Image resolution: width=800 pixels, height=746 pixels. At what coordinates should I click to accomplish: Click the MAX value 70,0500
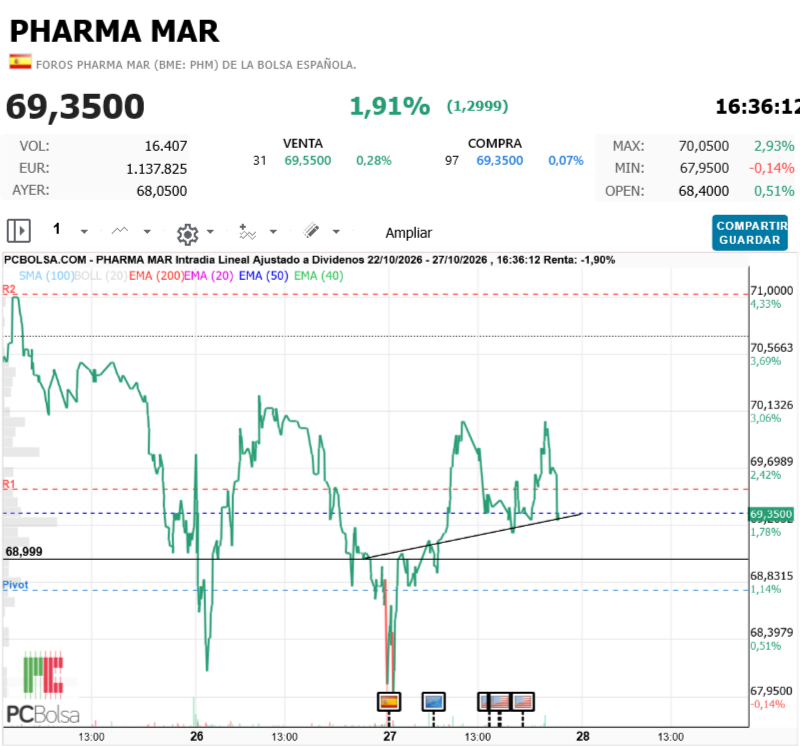[704, 146]
